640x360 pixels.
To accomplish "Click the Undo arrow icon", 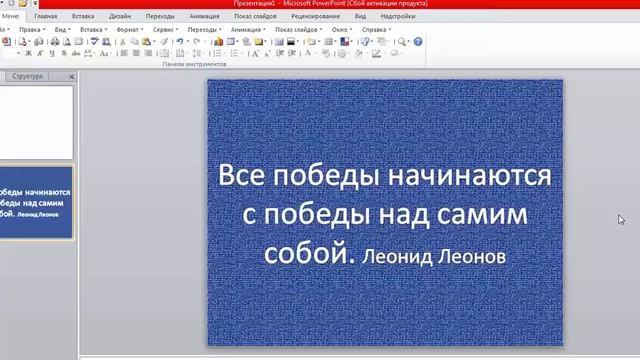I will coord(180,42).
